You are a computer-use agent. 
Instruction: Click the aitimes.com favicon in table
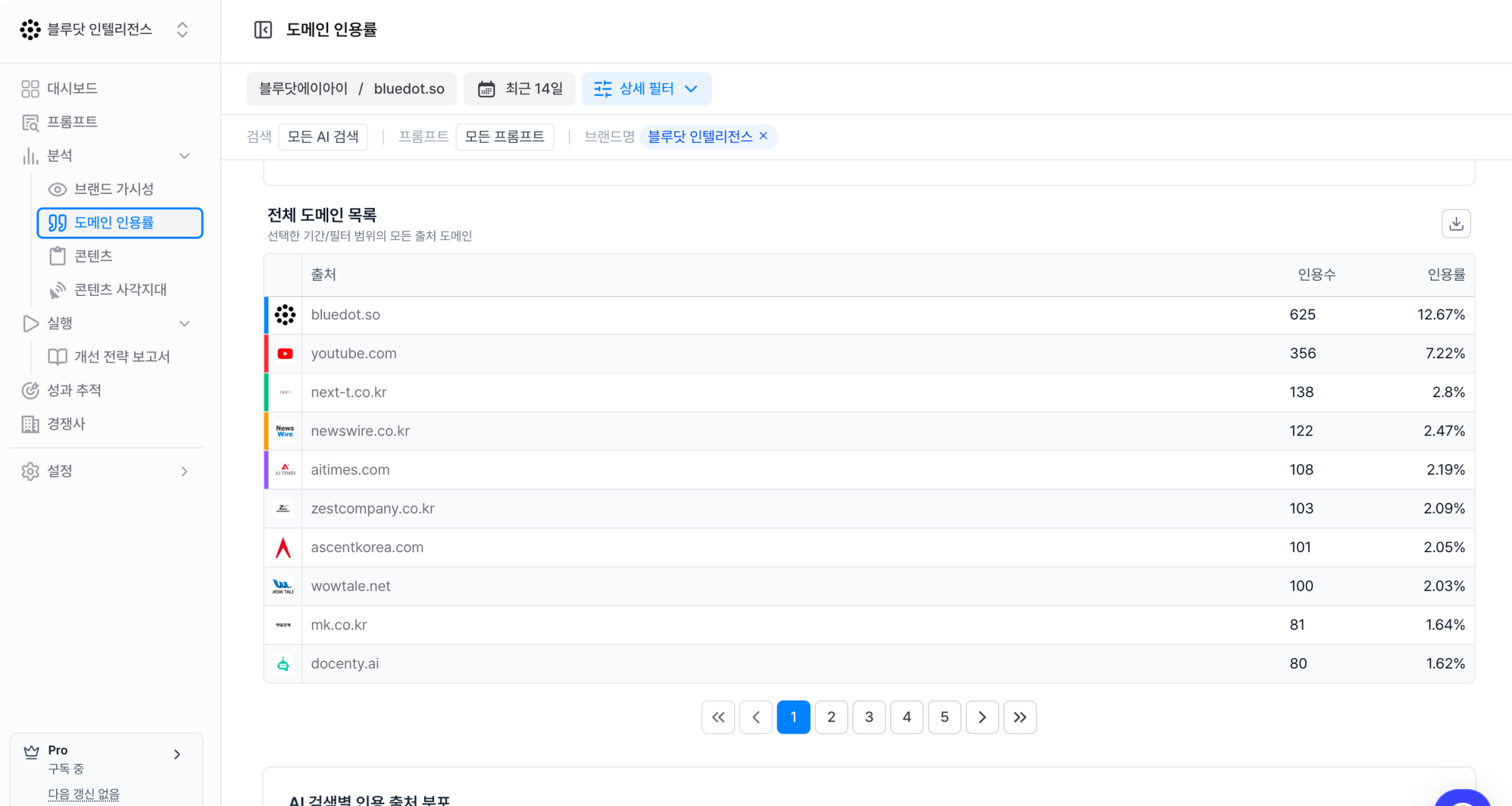click(285, 470)
